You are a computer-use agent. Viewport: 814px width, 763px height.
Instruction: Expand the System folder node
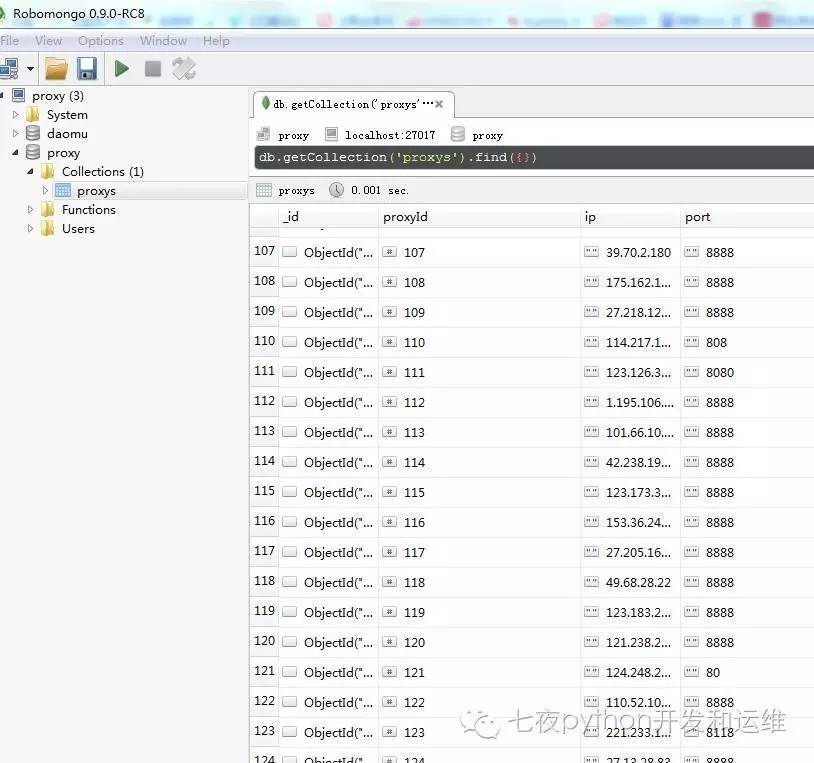point(16,114)
